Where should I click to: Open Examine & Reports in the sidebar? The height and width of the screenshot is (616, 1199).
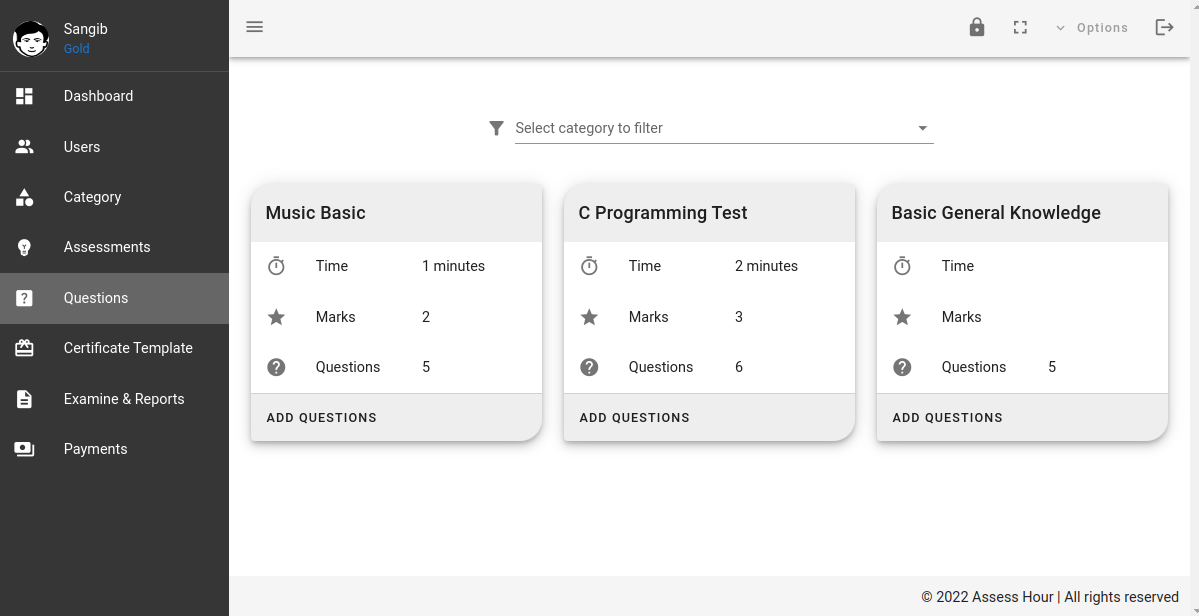tap(115, 399)
